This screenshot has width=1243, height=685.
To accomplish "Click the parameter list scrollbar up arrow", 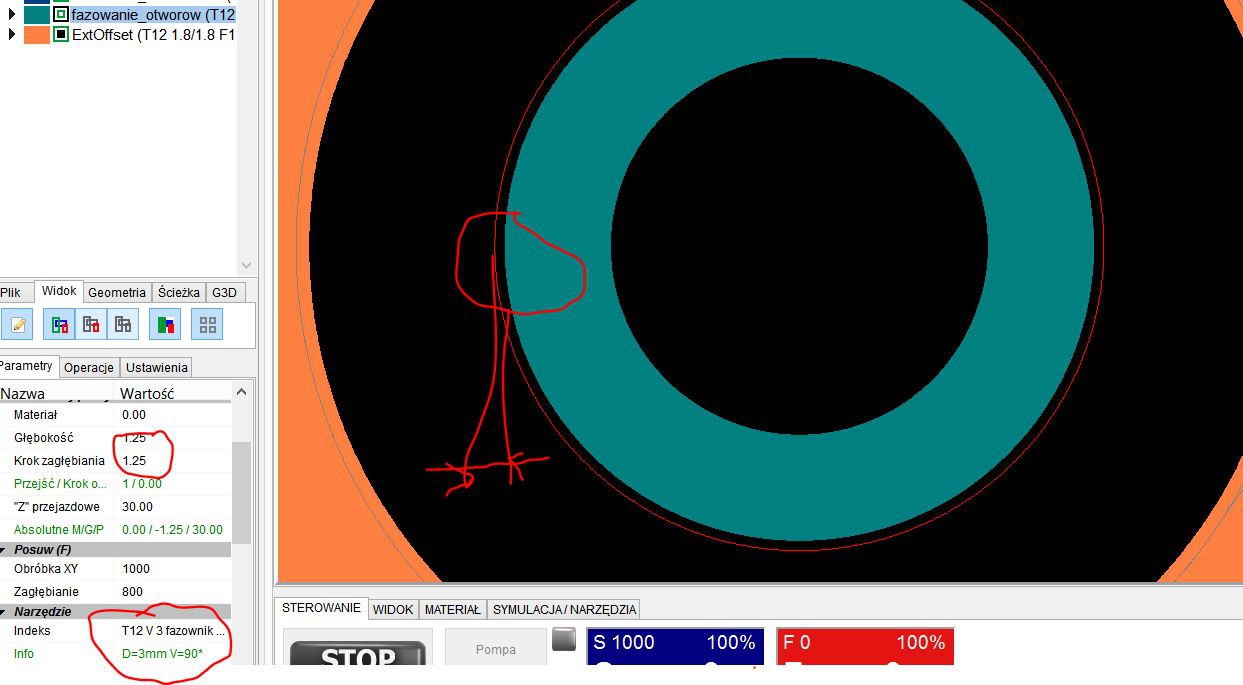I will (242, 392).
